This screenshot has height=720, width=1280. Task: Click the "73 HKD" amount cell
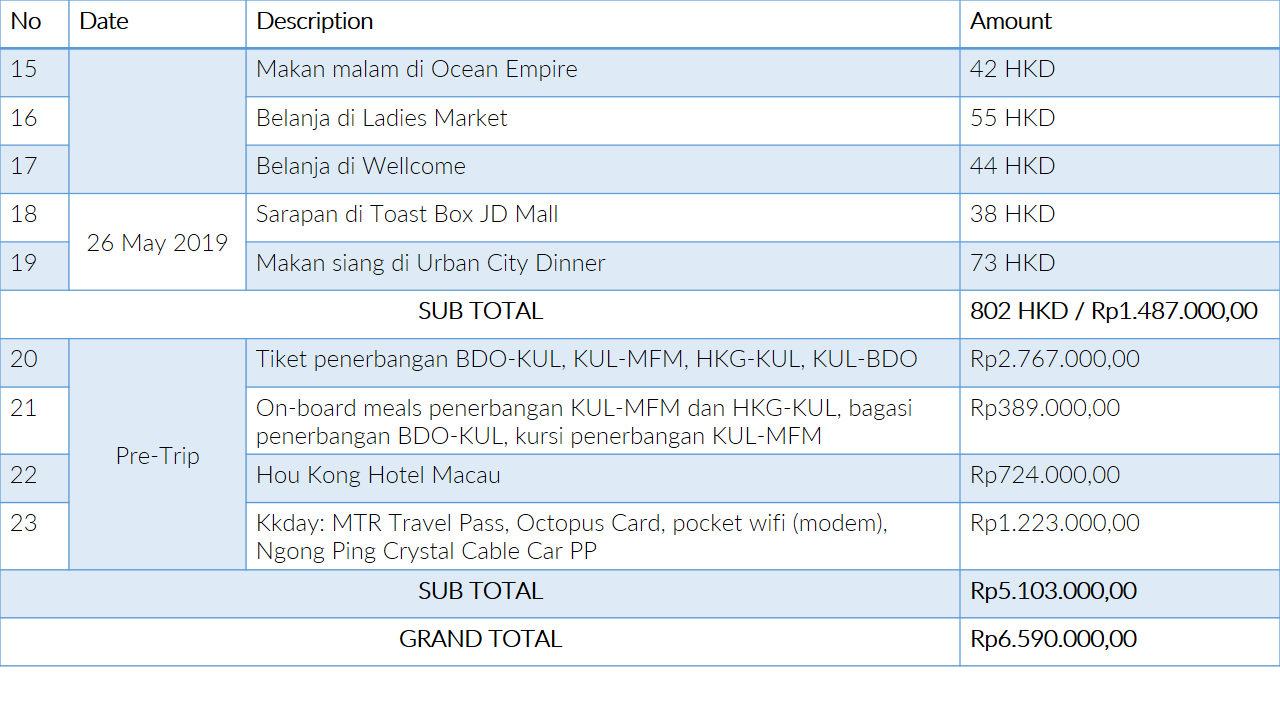[x=1012, y=264]
